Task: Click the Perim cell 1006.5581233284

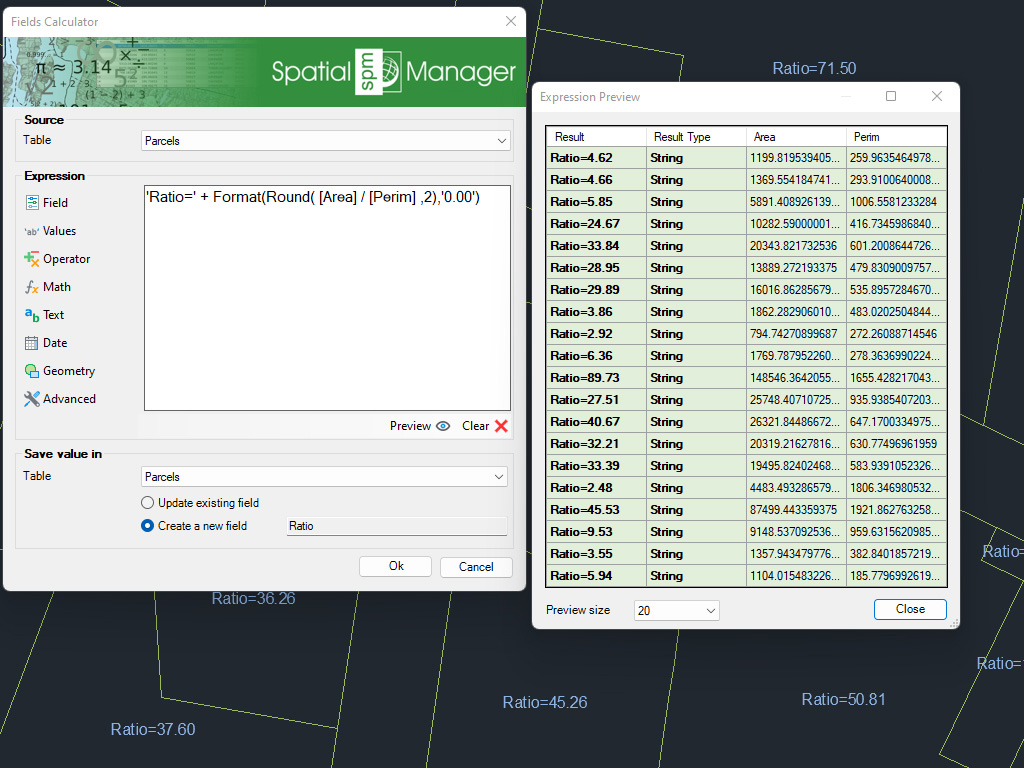Action: tap(897, 202)
